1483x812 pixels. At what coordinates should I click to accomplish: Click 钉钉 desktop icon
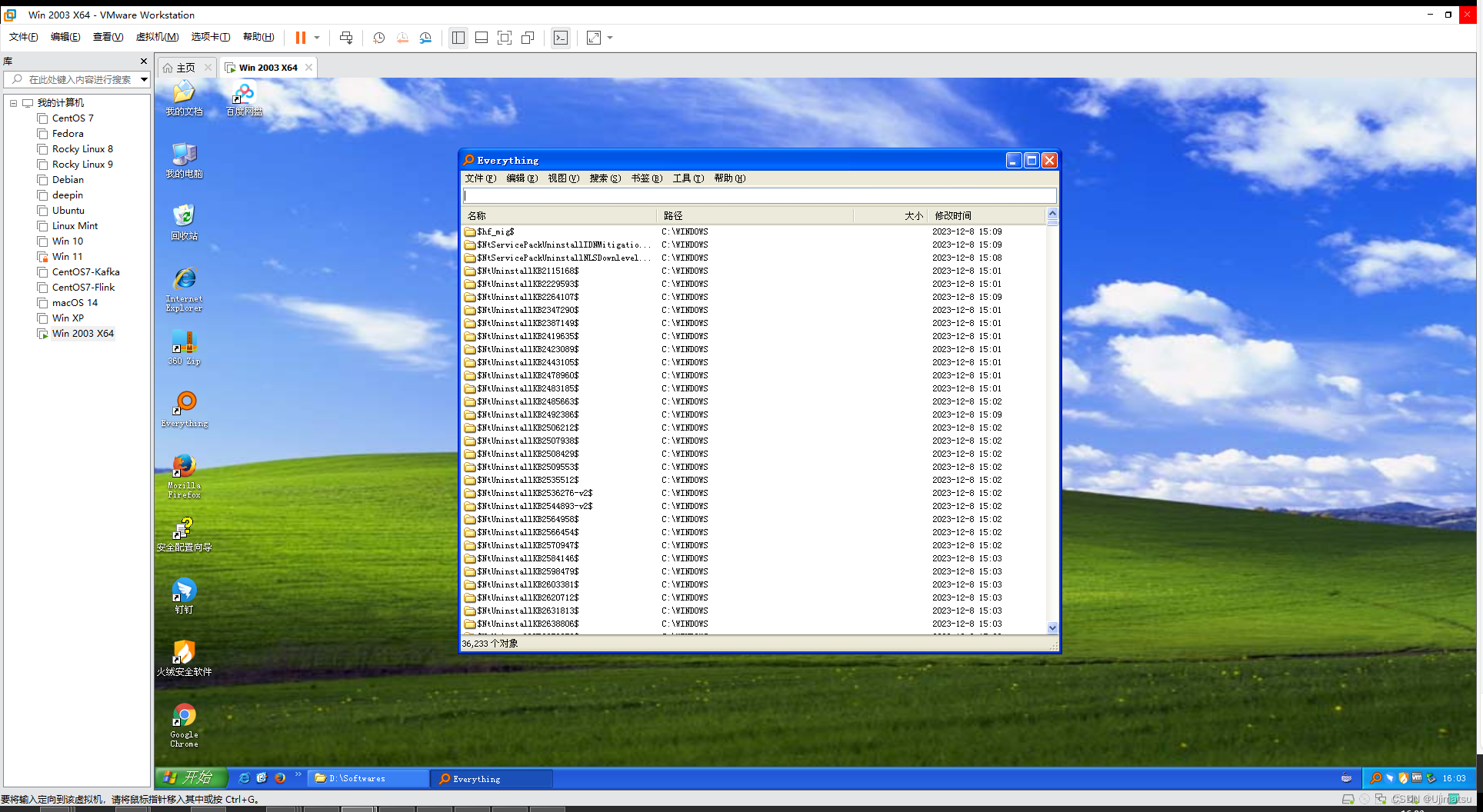[x=184, y=597]
